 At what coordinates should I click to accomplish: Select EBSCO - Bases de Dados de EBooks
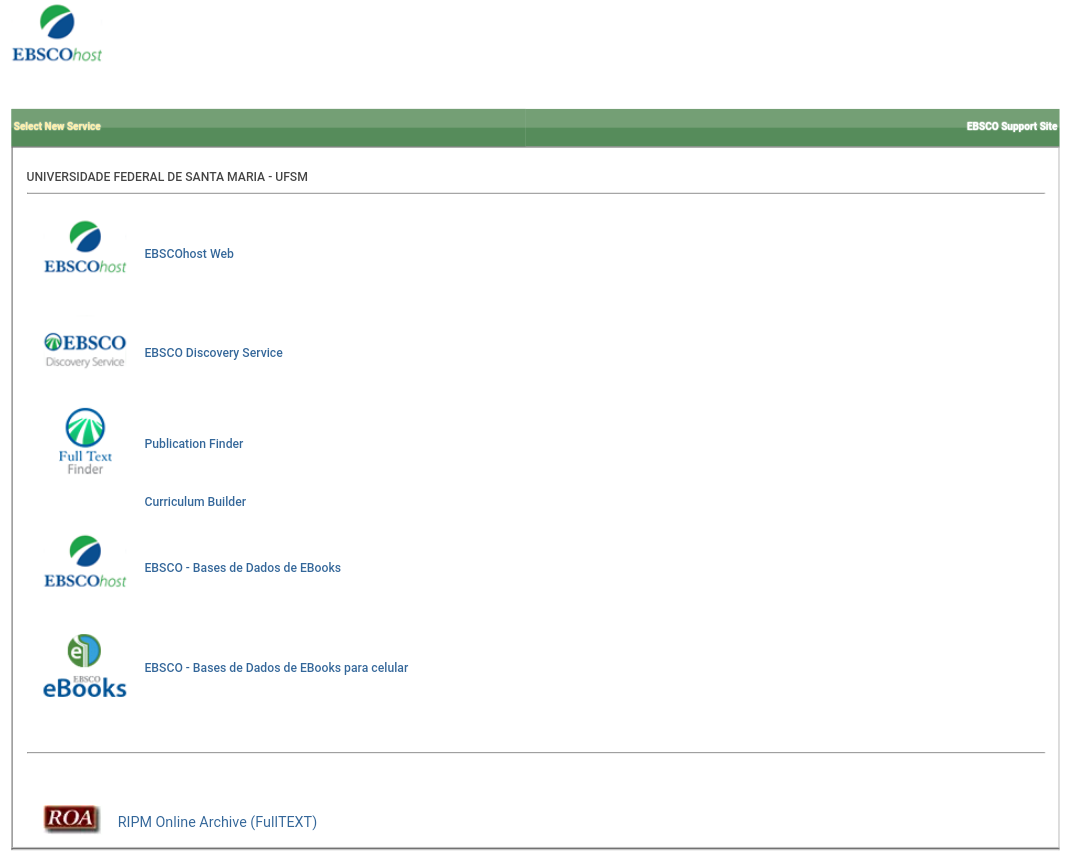pyautogui.click(x=242, y=567)
